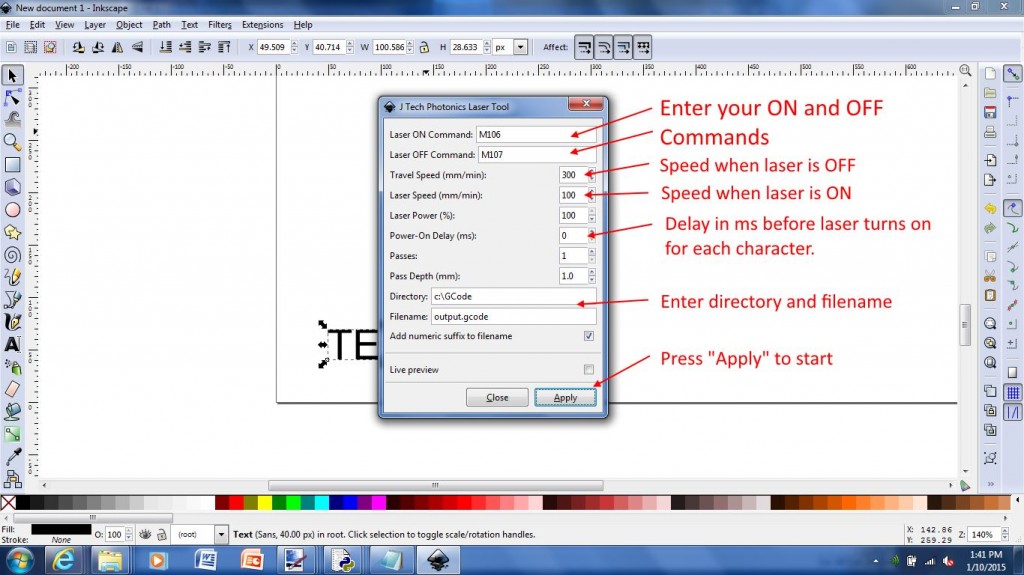Click the horizontal canvas scrollbar
The width and height of the screenshot is (1024, 575).
click(x=436, y=485)
